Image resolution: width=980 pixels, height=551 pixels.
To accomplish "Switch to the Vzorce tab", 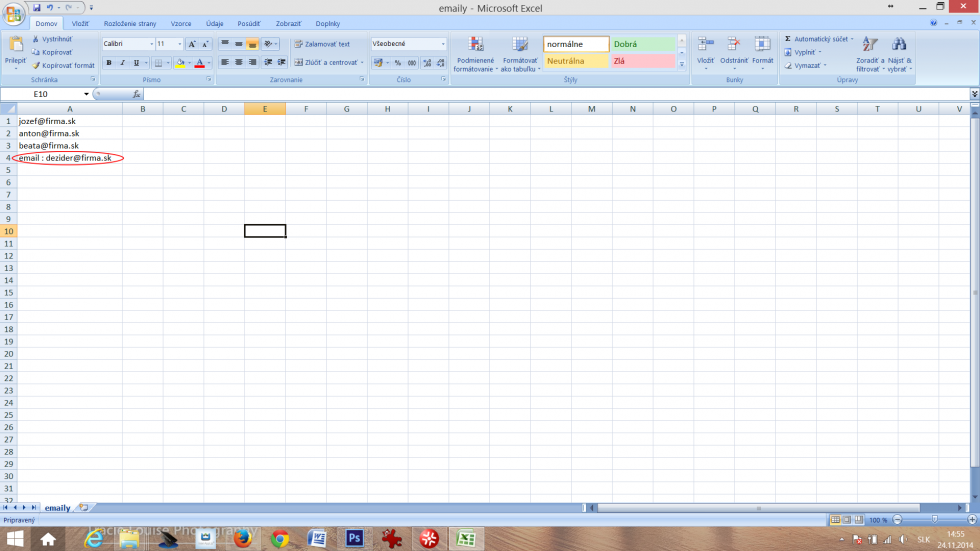I will point(181,24).
